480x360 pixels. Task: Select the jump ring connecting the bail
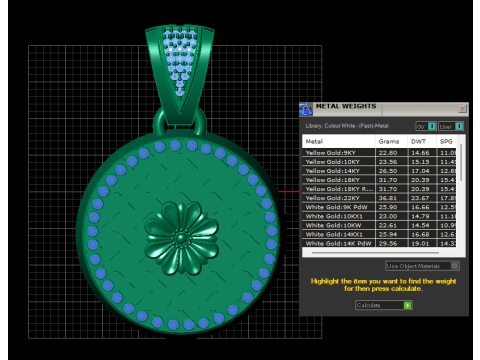180,122
